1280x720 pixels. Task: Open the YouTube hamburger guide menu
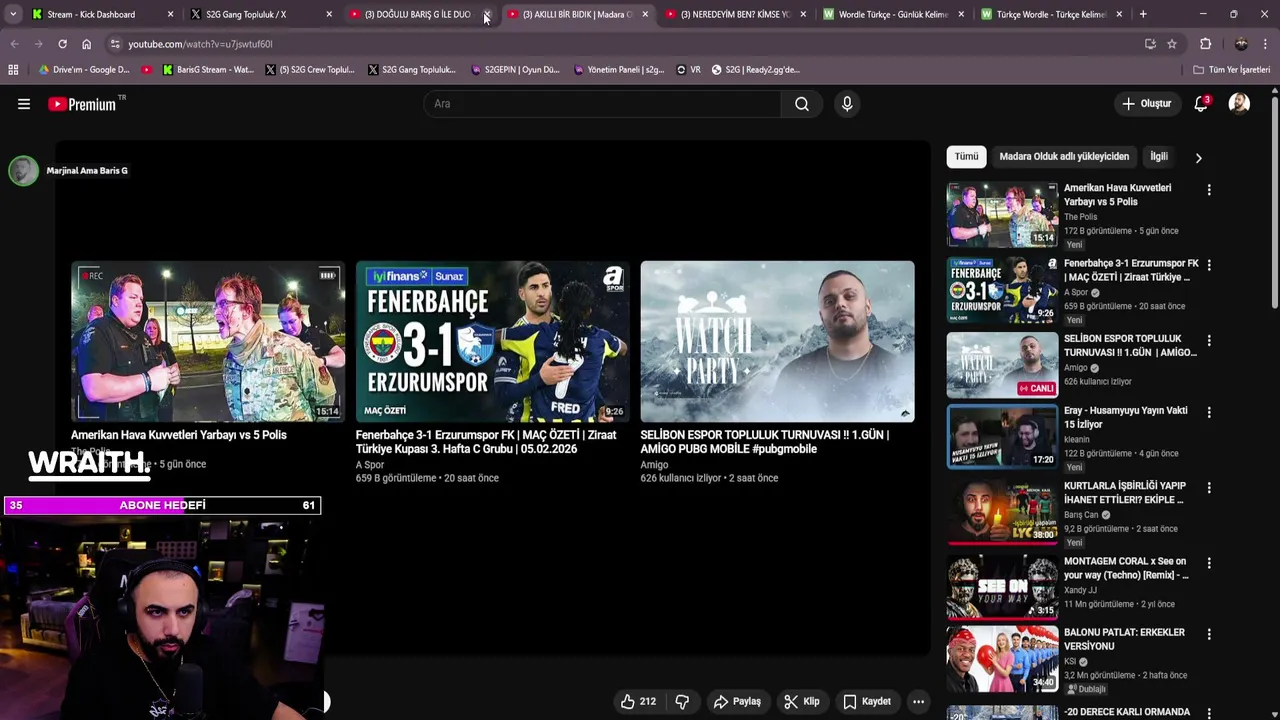[x=24, y=104]
